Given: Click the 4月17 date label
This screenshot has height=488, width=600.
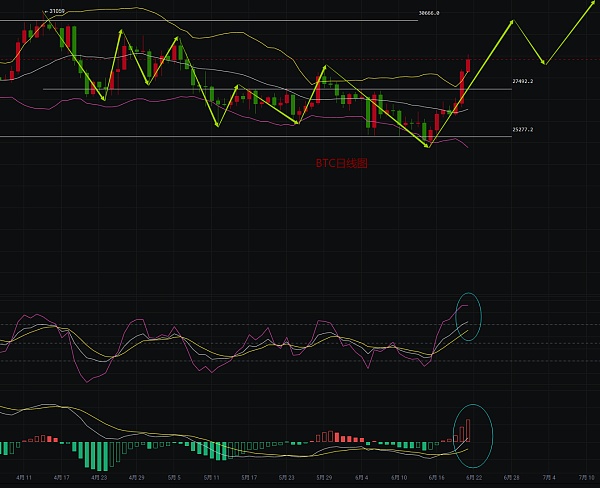Looking at the screenshot, I should click(62, 477).
